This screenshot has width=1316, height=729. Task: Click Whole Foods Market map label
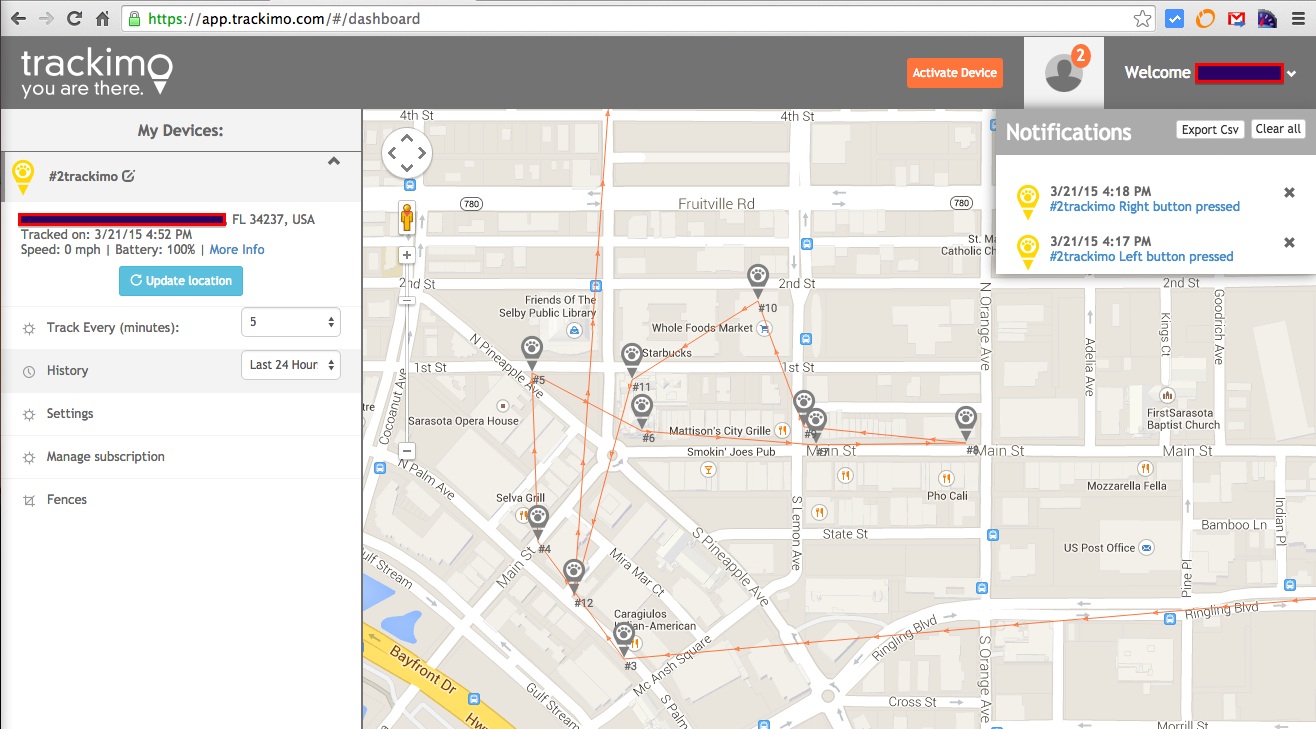[x=702, y=328]
